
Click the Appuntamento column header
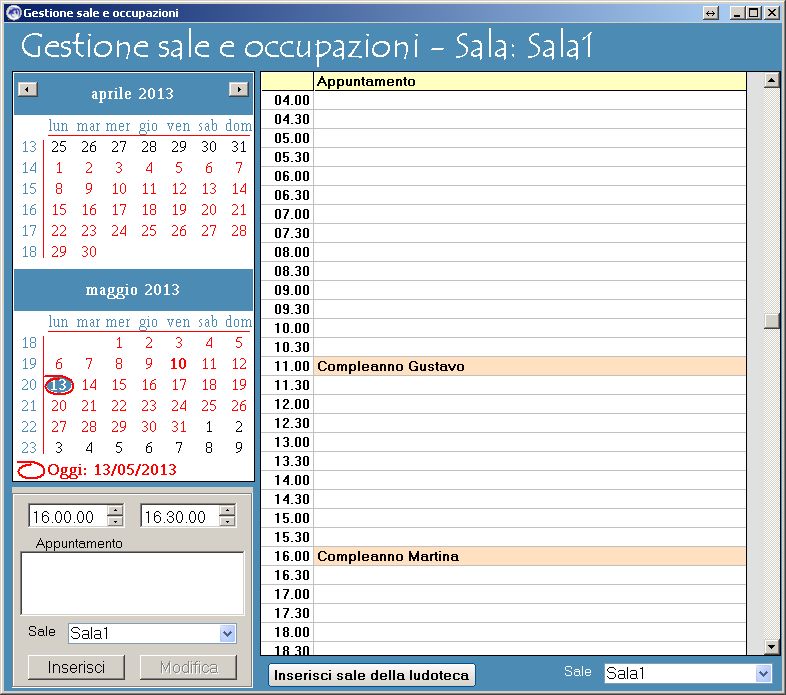[x=530, y=81]
